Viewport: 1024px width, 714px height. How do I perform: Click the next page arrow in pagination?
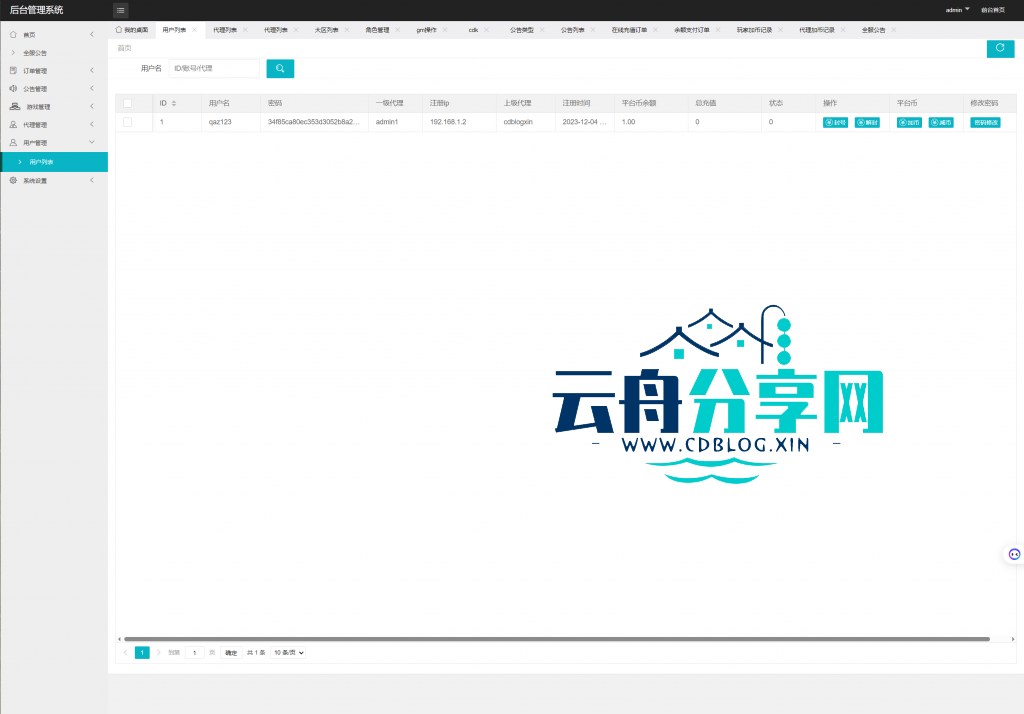pyautogui.click(x=159, y=653)
